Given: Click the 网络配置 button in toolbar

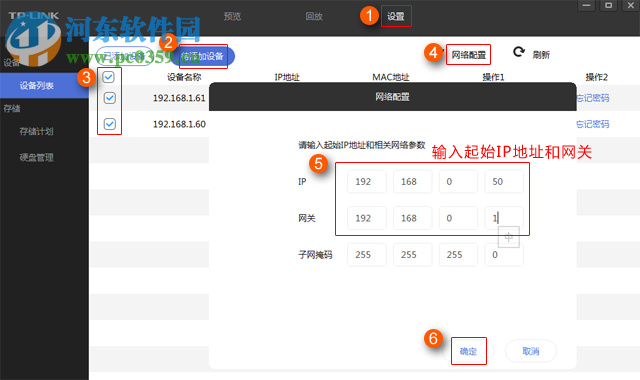Looking at the screenshot, I should pyautogui.click(x=469, y=55).
